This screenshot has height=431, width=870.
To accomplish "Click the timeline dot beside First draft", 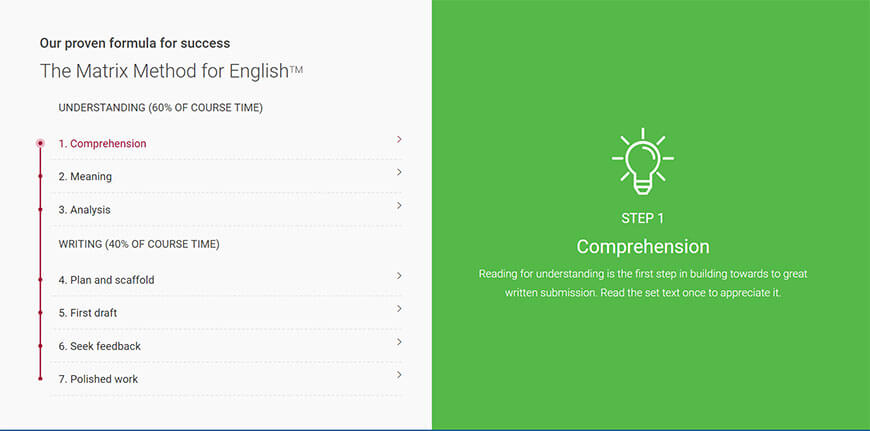I will click(x=40, y=313).
